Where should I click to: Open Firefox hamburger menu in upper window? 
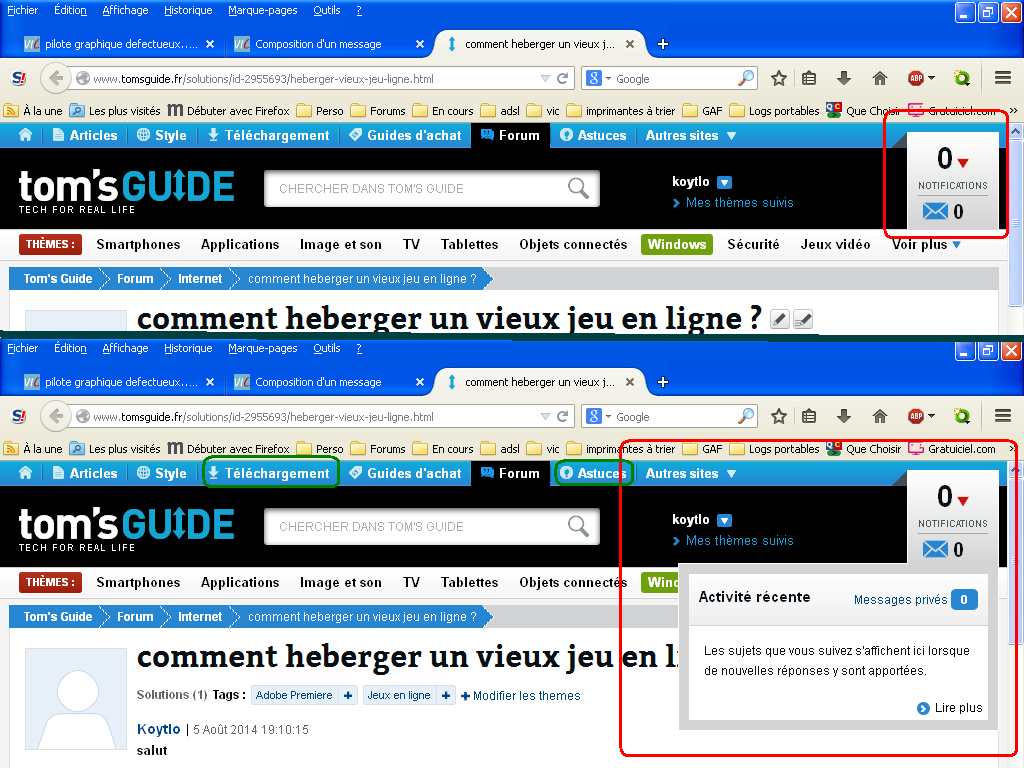pyautogui.click(x=1003, y=79)
